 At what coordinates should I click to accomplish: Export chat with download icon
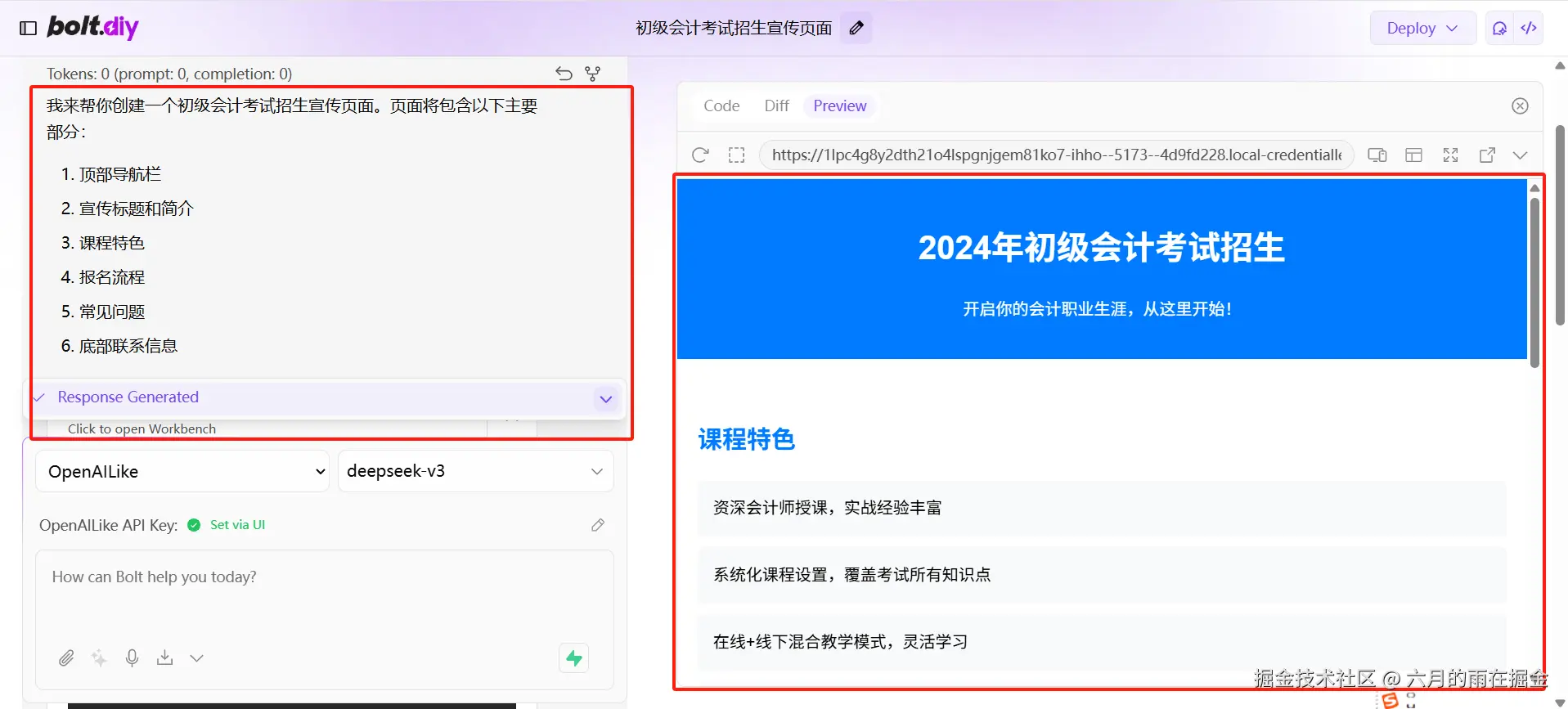click(x=164, y=657)
